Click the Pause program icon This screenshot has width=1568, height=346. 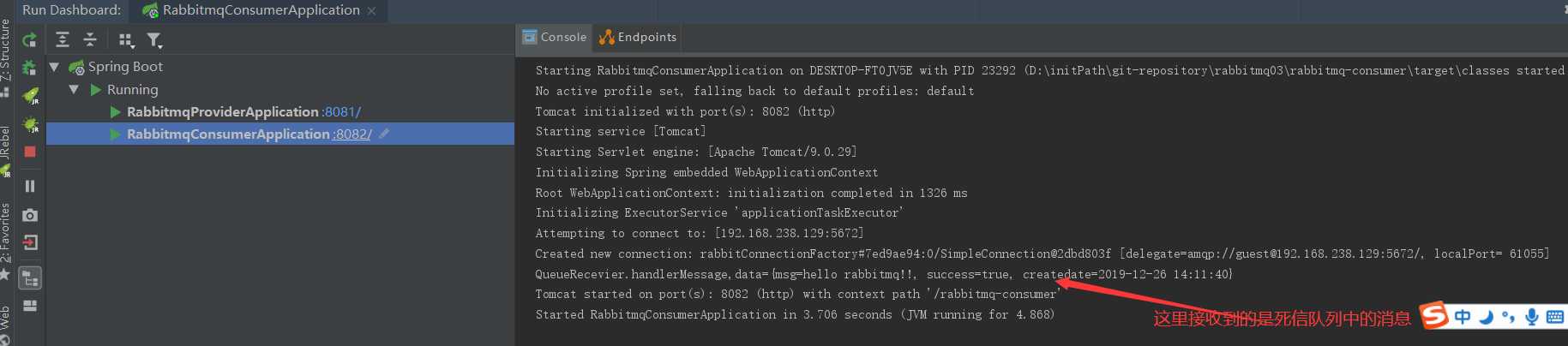pyautogui.click(x=30, y=186)
